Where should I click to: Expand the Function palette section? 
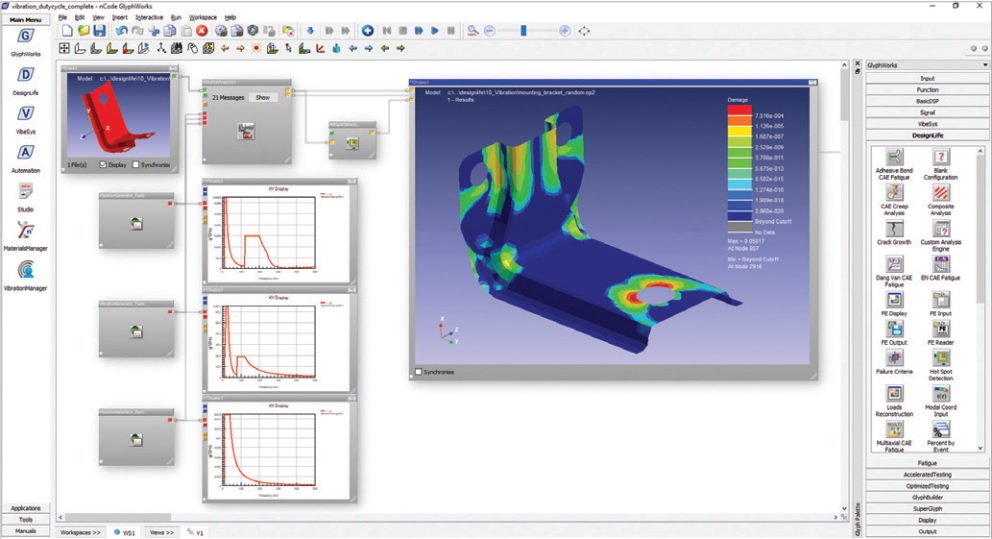[927, 89]
